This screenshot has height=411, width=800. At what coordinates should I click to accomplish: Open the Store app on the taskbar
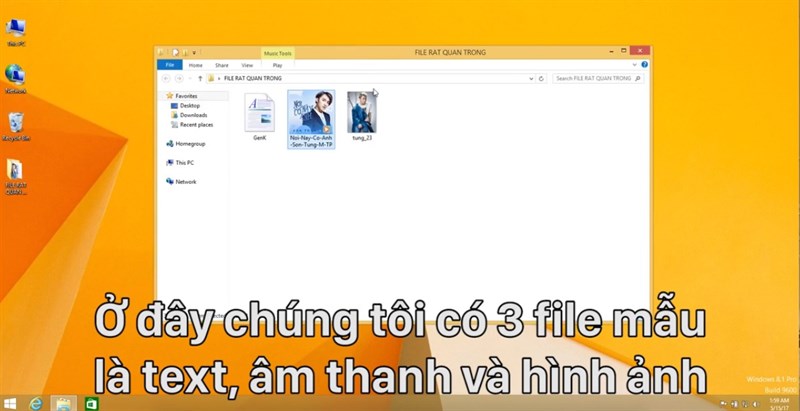91,403
